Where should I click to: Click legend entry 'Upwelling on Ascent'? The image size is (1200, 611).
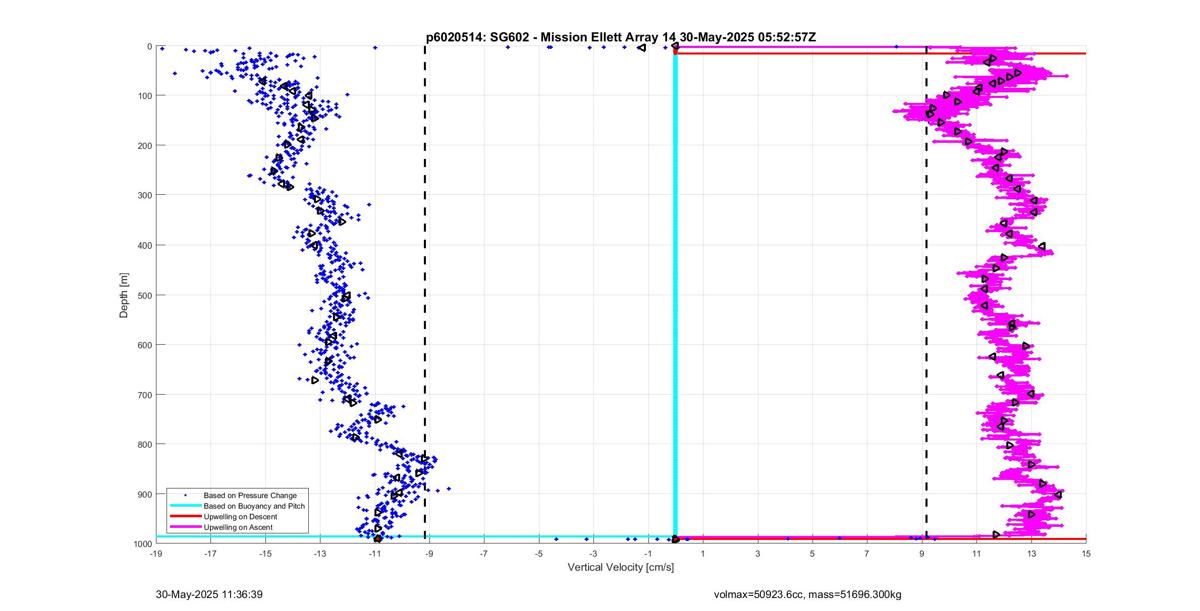coord(238,526)
